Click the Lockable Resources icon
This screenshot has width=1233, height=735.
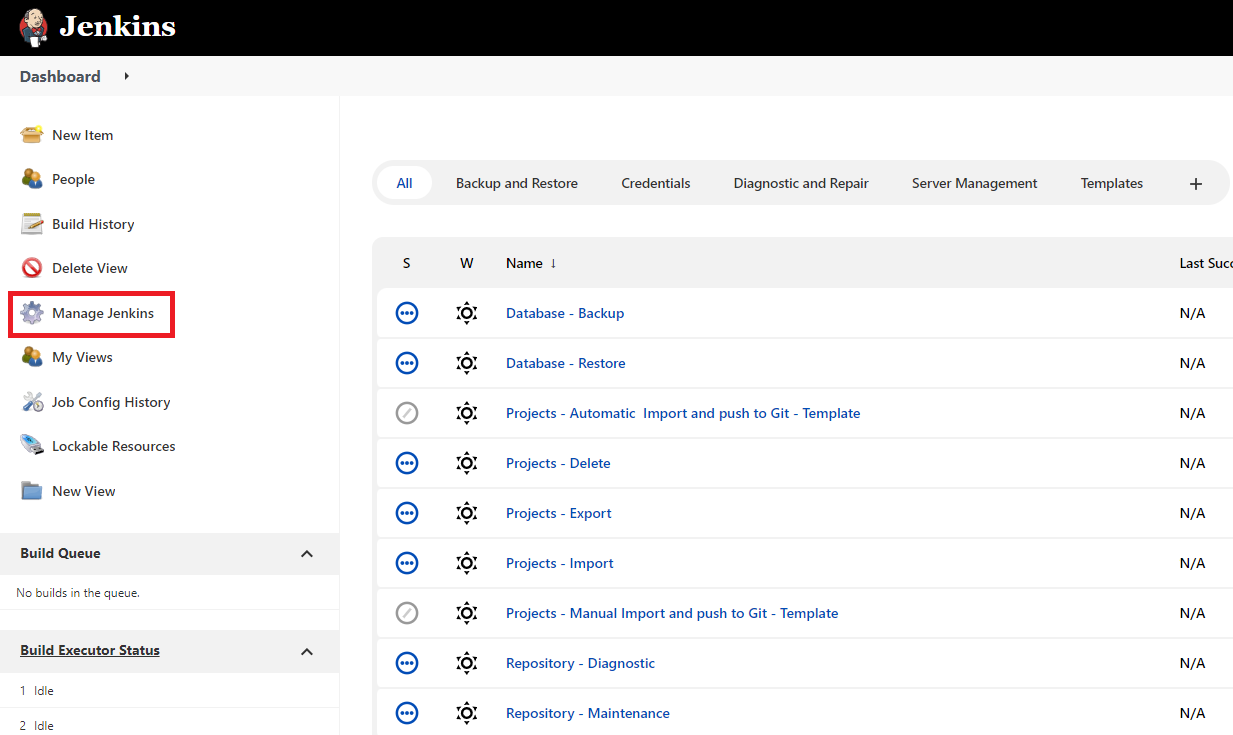tap(32, 446)
